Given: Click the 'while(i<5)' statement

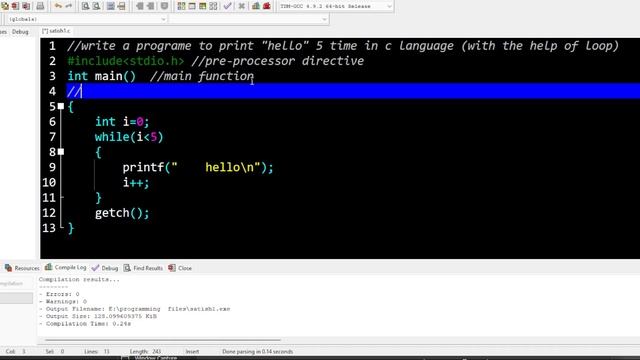Looking at the screenshot, I should click(129, 137).
